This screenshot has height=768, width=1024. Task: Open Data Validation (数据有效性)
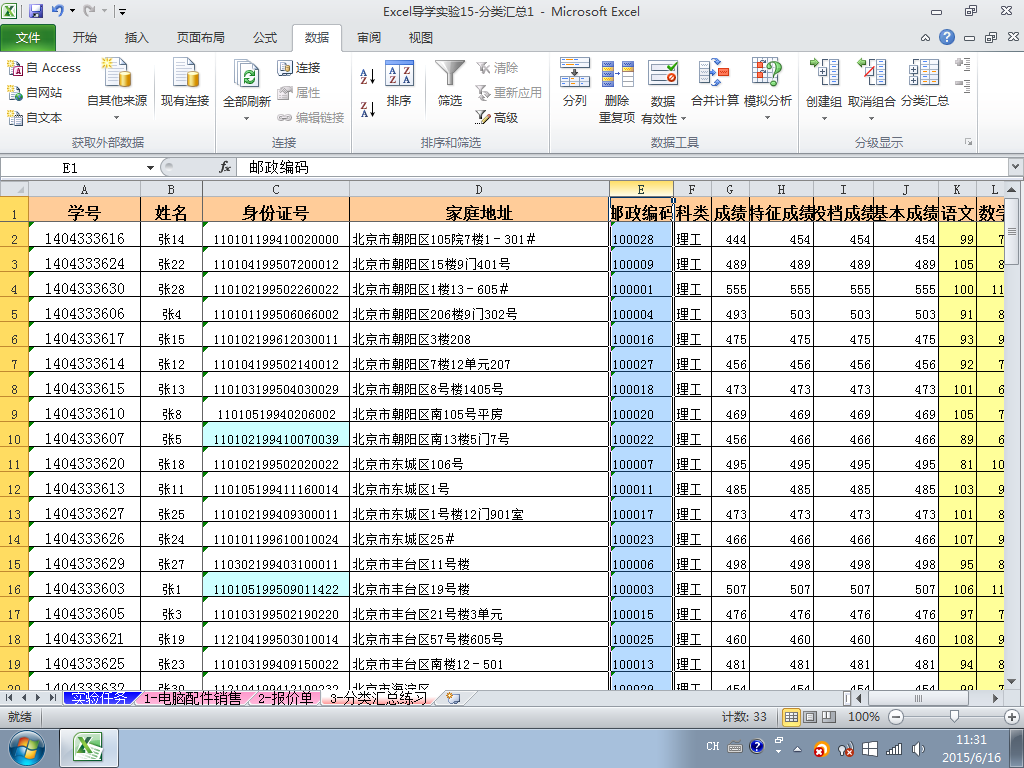tap(663, 90)
